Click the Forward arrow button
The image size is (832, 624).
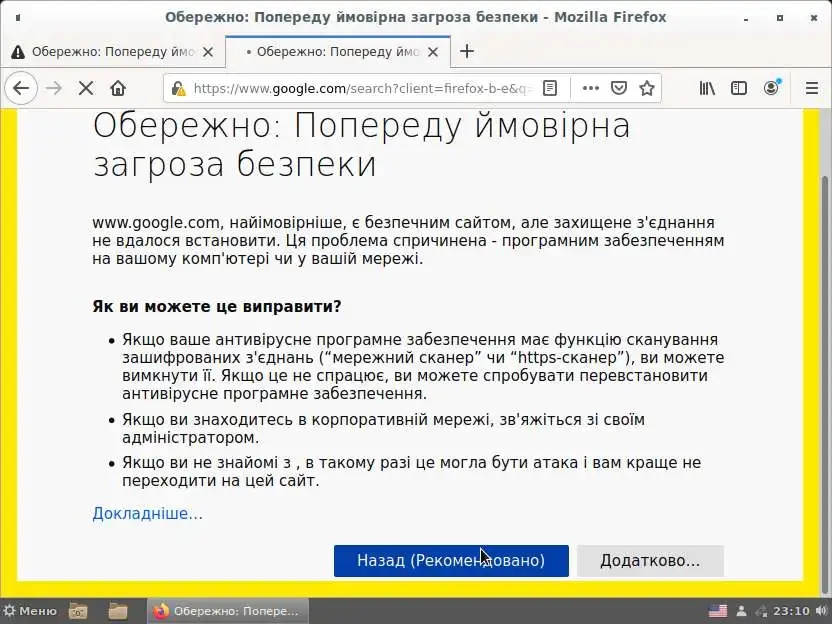click(54, 88)
